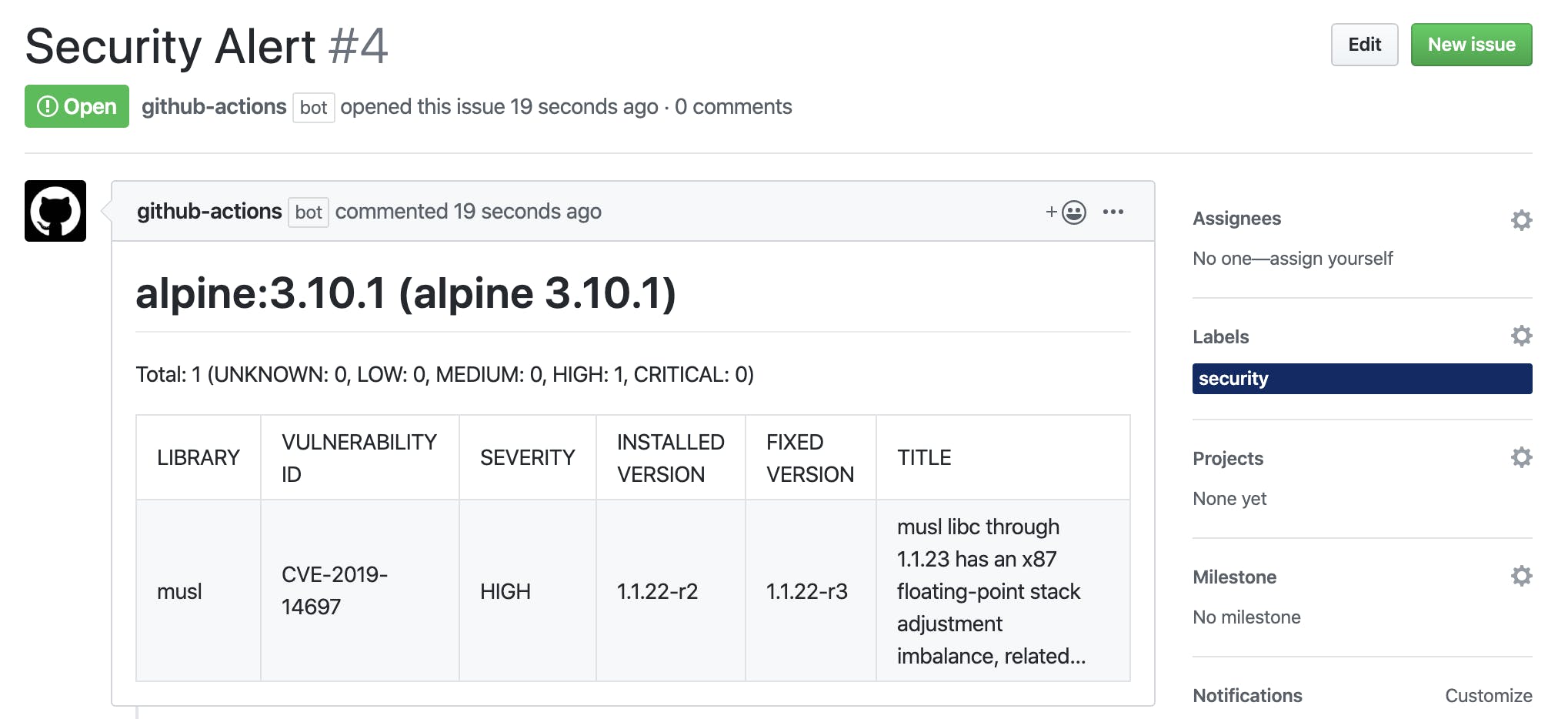
Task: Open github-actions author link in issue header
Action: tap(214, 106)
